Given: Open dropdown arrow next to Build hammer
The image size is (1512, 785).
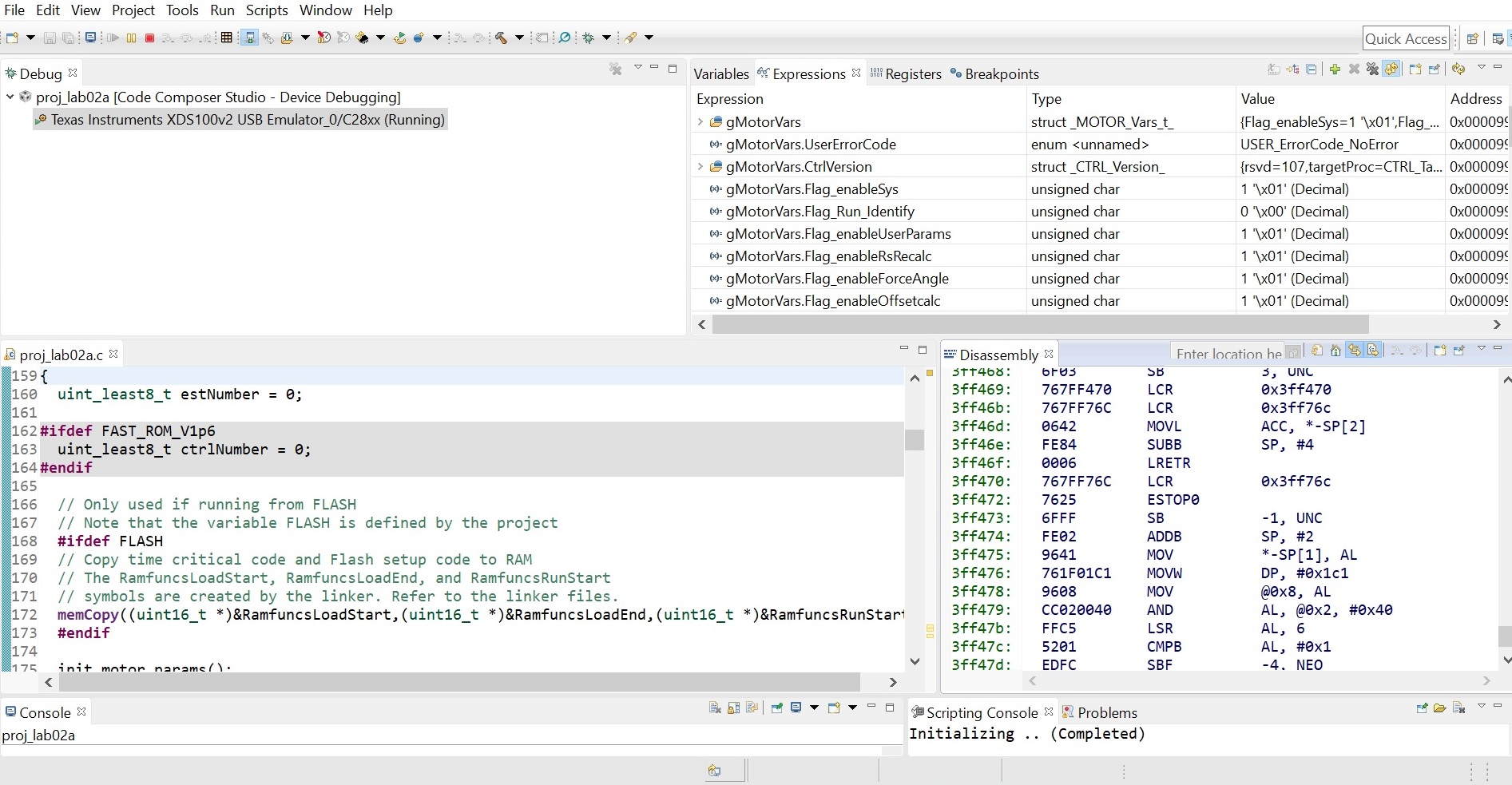Looking at the screenshot, I should point(519,38).
